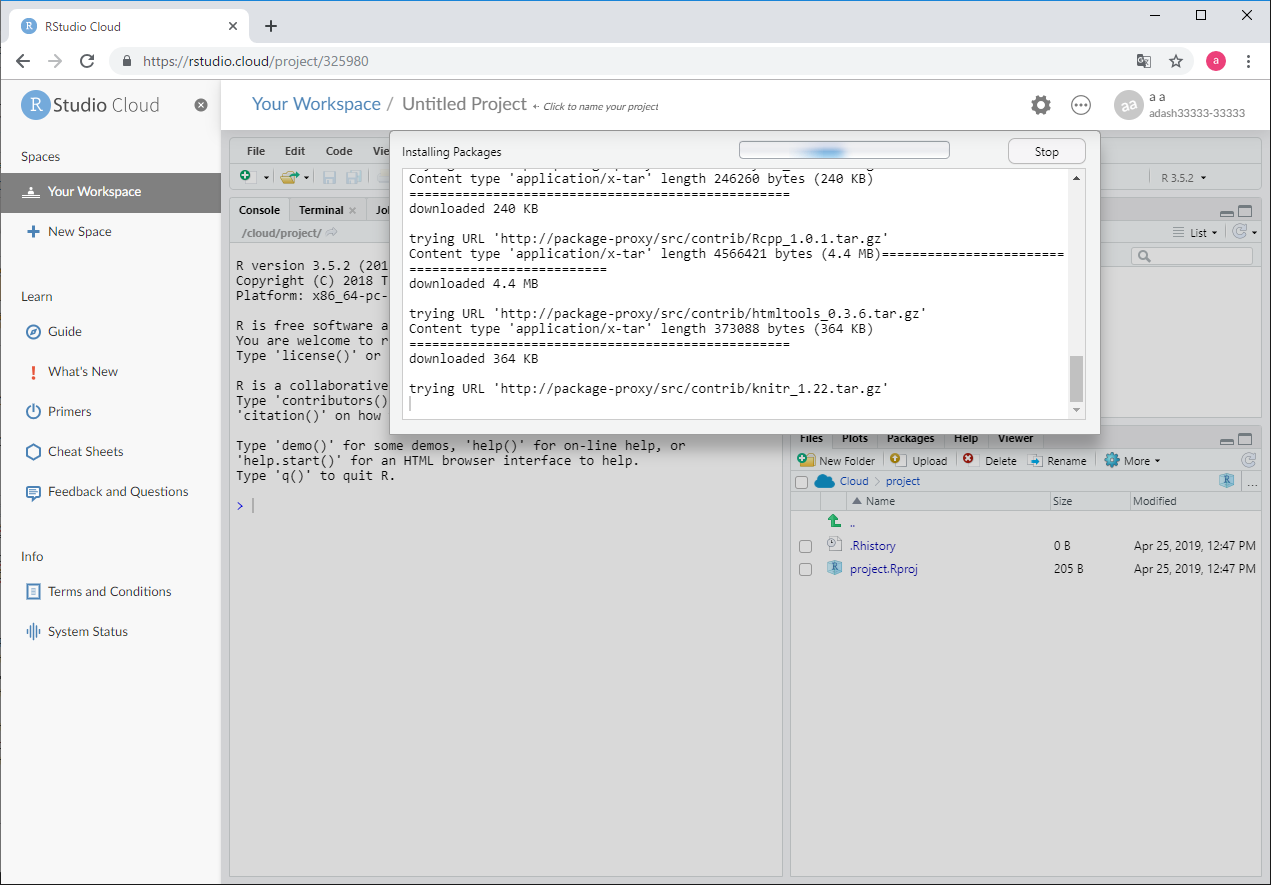Switch to the Terminal tab
This screenshot has height=885, width=1271.
[321, 210]
